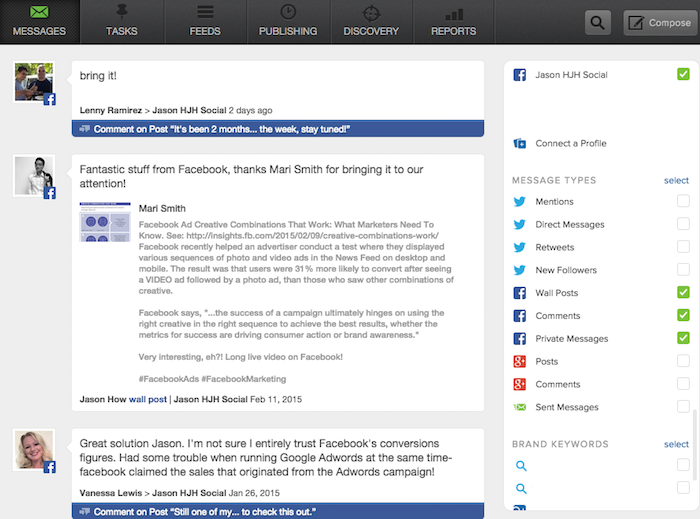Switch to the Tasks tab

coord(122,21)
